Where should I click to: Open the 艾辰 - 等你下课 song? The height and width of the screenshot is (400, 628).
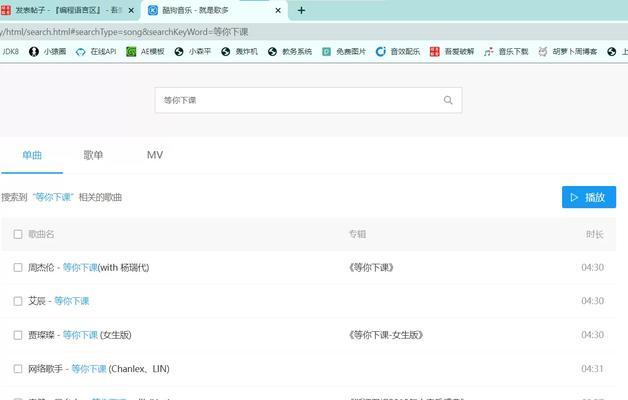(58, 301)
